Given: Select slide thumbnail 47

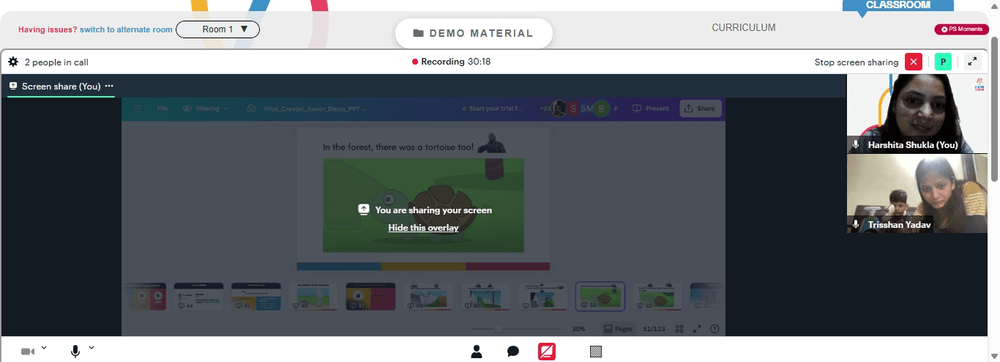Looking at the screenshot, I should pos(370,297).
